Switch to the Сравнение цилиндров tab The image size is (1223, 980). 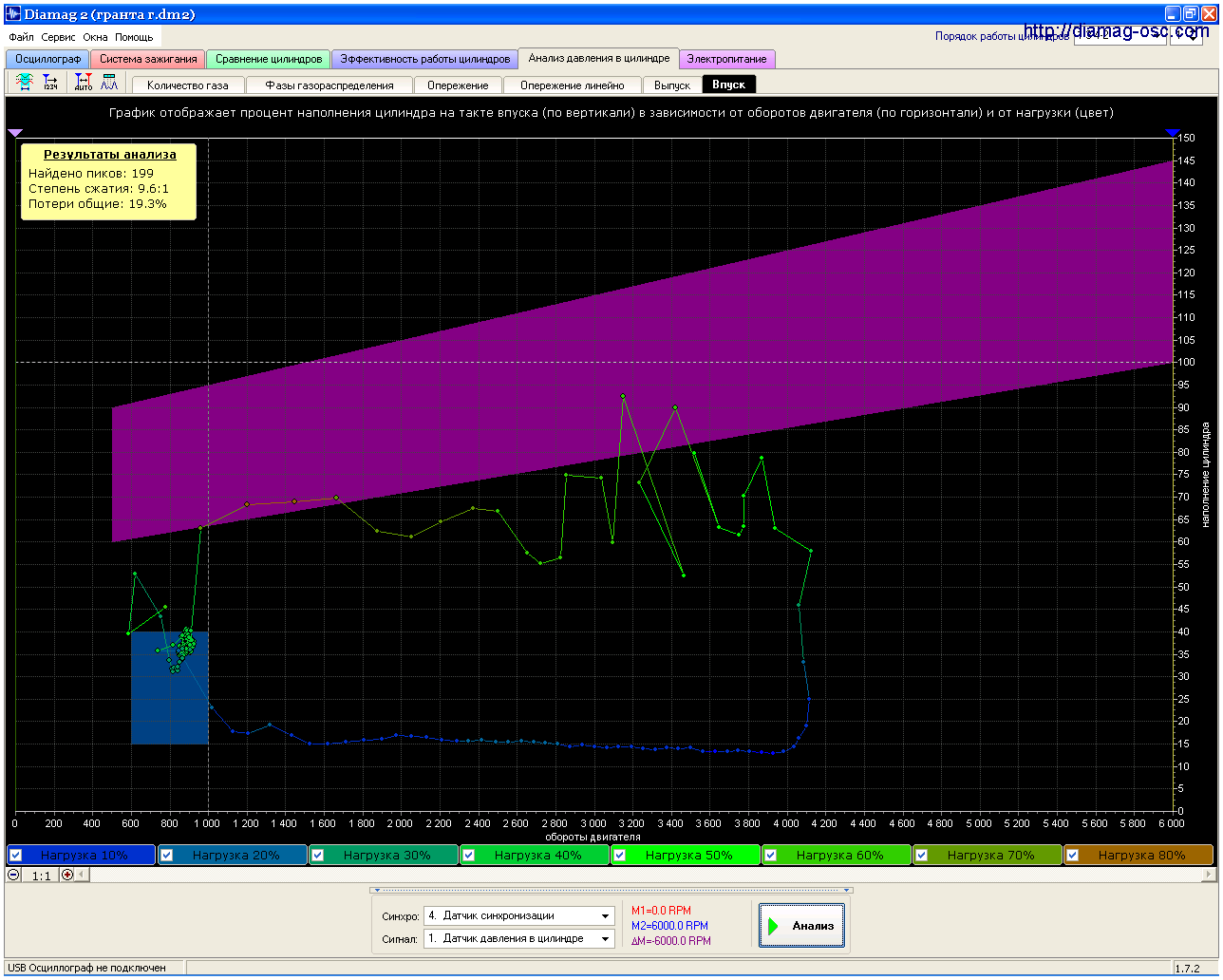(x=269, y=59)
